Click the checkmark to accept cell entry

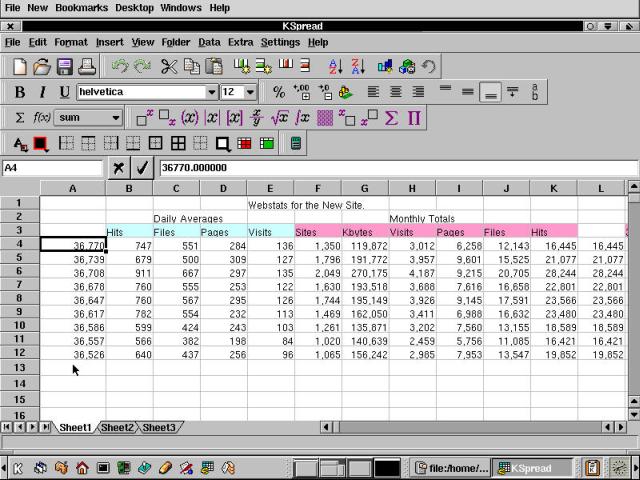coord(143,168)
